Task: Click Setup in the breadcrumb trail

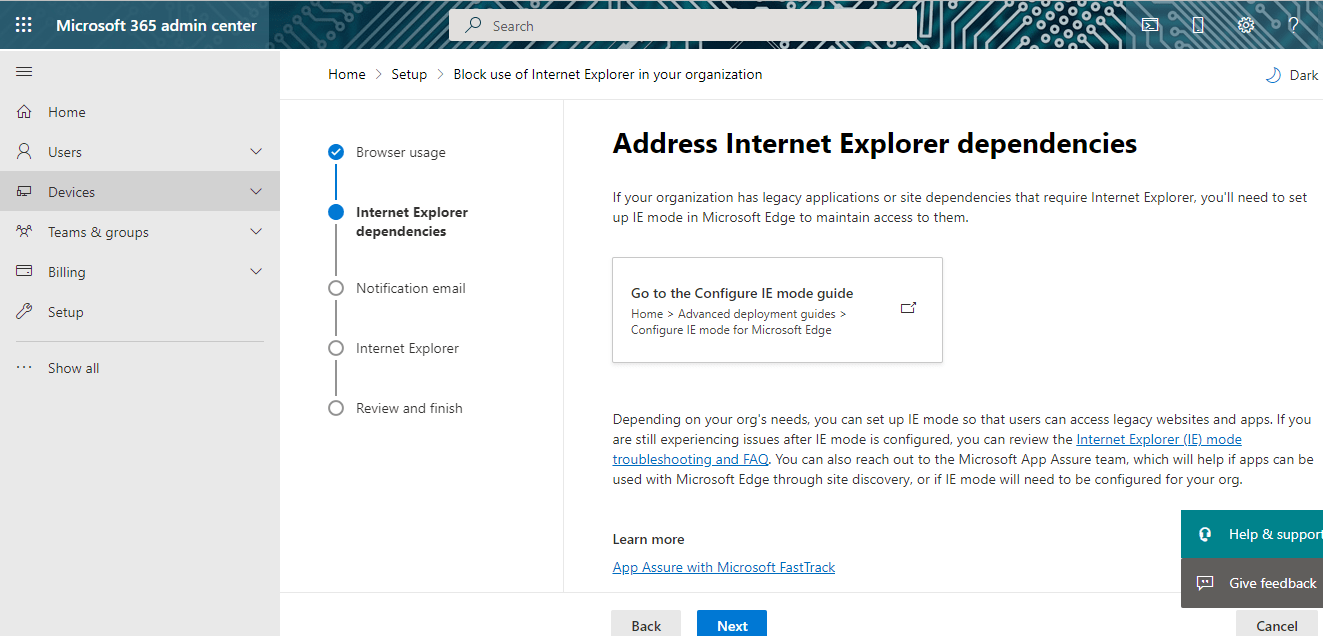Action: click(409, 74)
